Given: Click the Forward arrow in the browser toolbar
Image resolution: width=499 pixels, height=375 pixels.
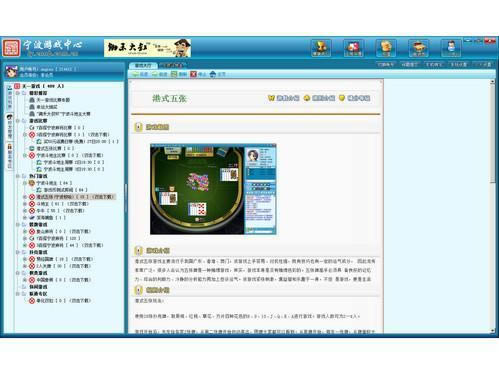Looking at the screenshot, I should click(155, 74).
